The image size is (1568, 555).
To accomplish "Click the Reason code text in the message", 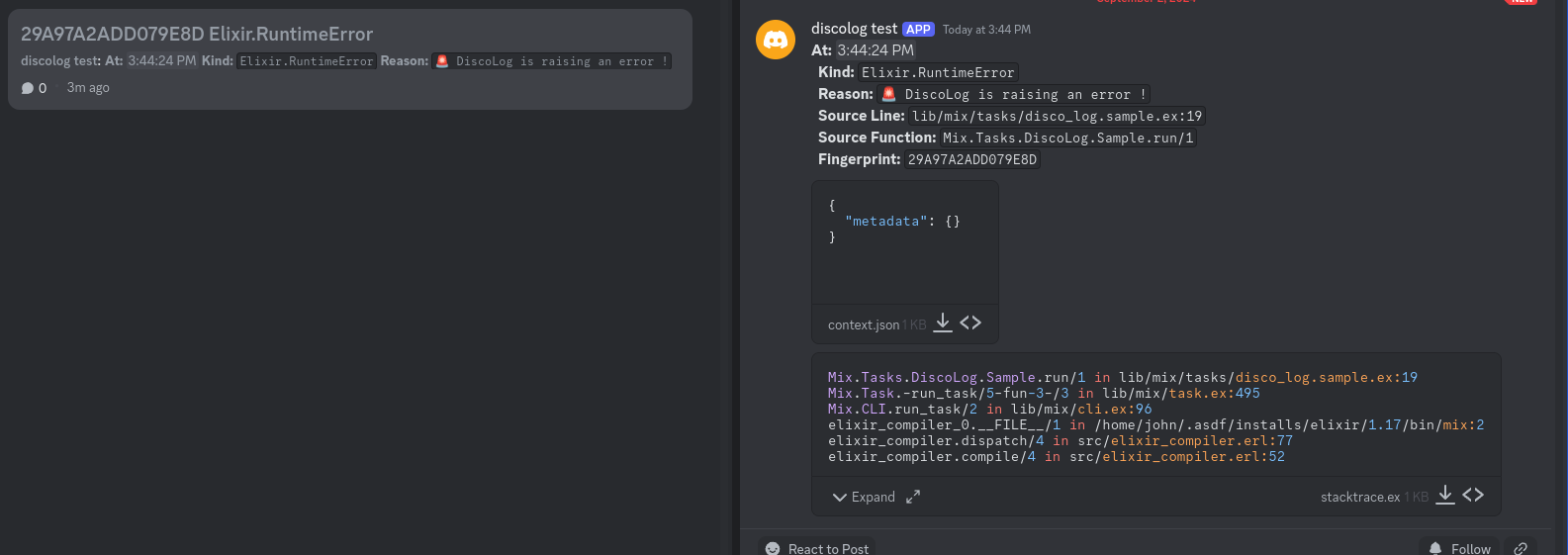I will (x=1014, y=94).
